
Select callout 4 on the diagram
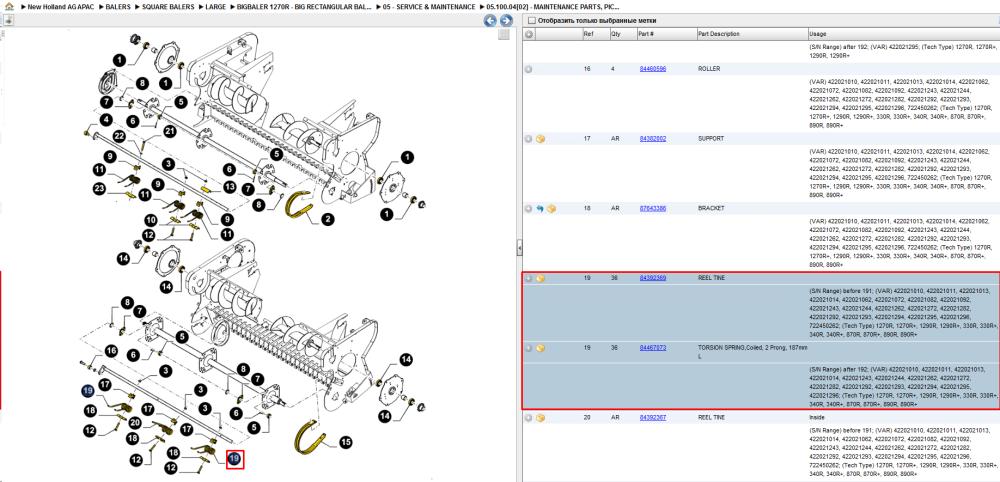coord(105,120)
